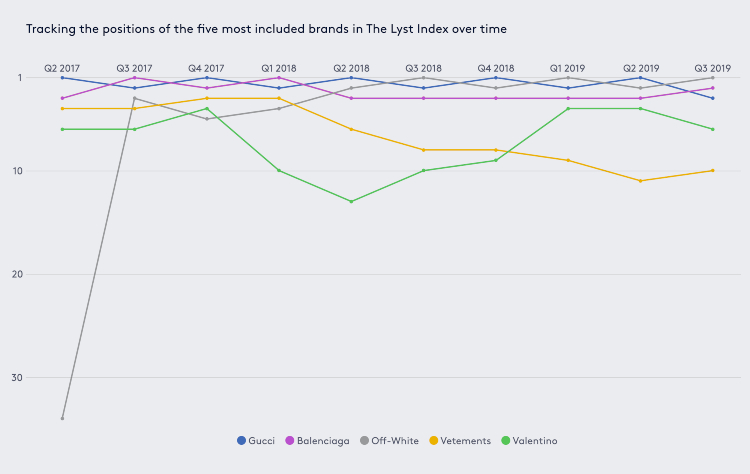
Task: Click the blue Gucci legend dot
Action: [x=242, y=441]
